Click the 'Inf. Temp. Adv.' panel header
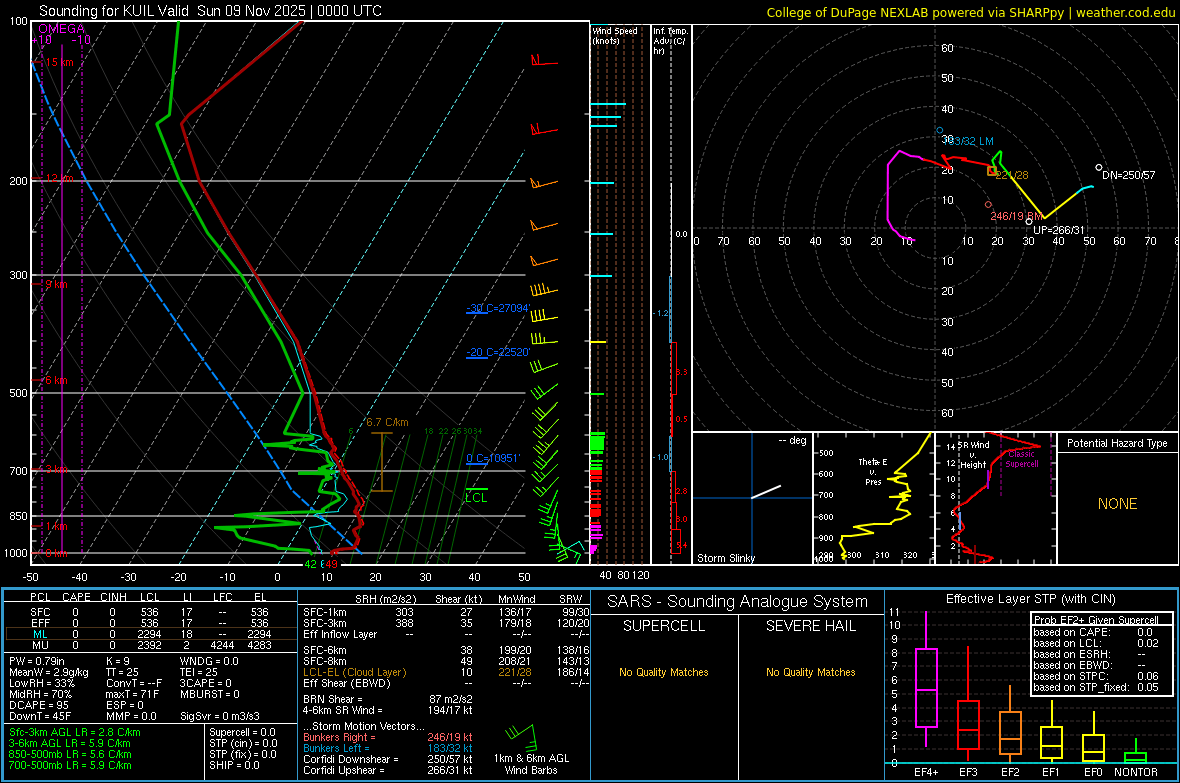This screenshot has width=1180, height=783. [670, 41]
